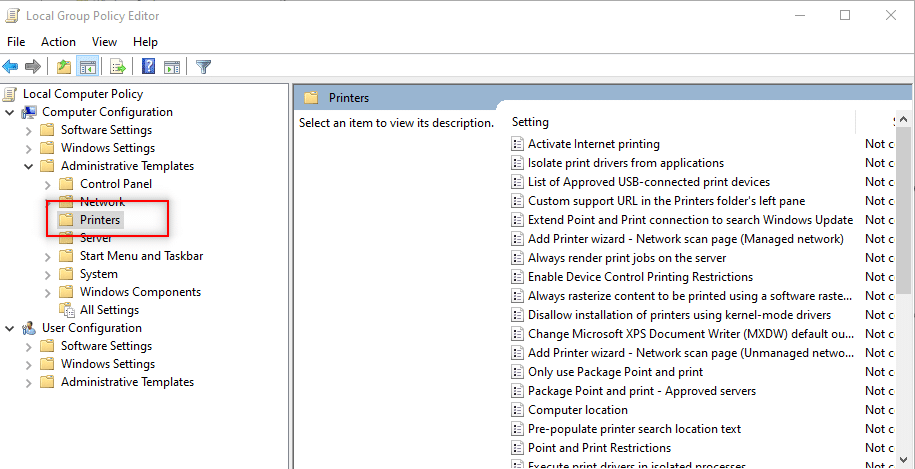Select Software Settings under User Configuration
This screenshot has width=915, height=469.
click(106, 346)
